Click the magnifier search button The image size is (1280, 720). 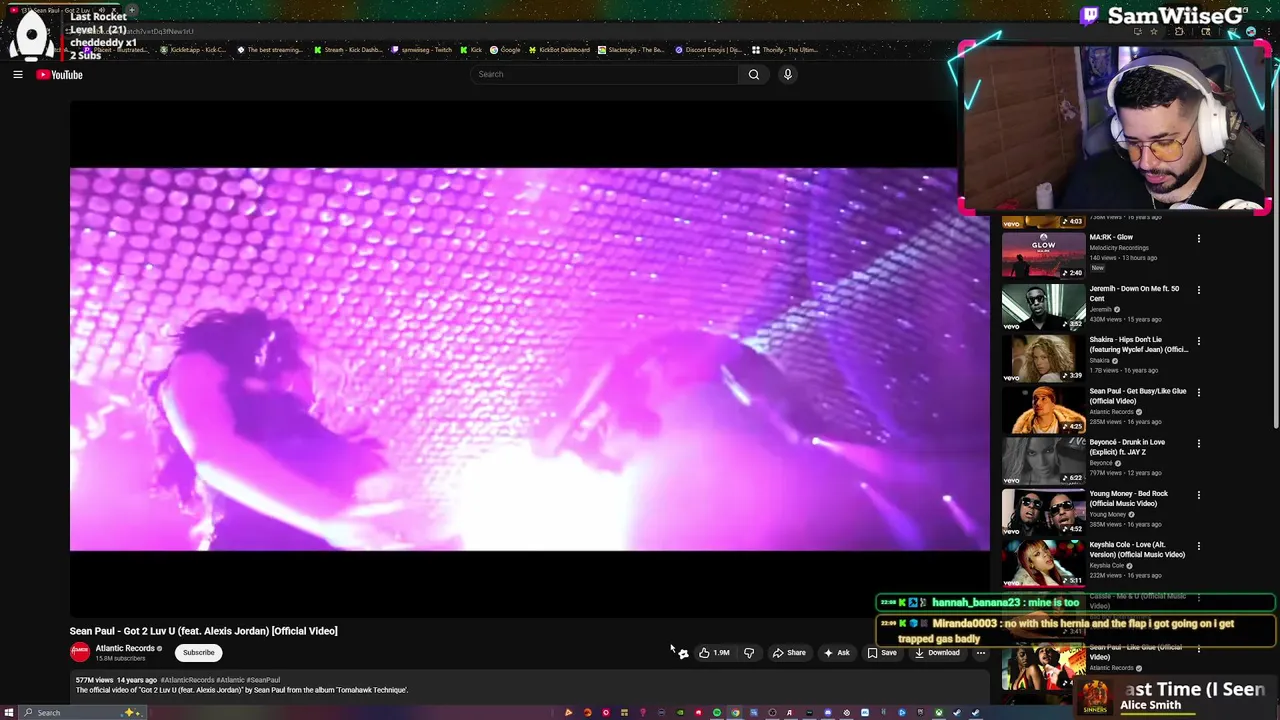[x=754, y=74]
